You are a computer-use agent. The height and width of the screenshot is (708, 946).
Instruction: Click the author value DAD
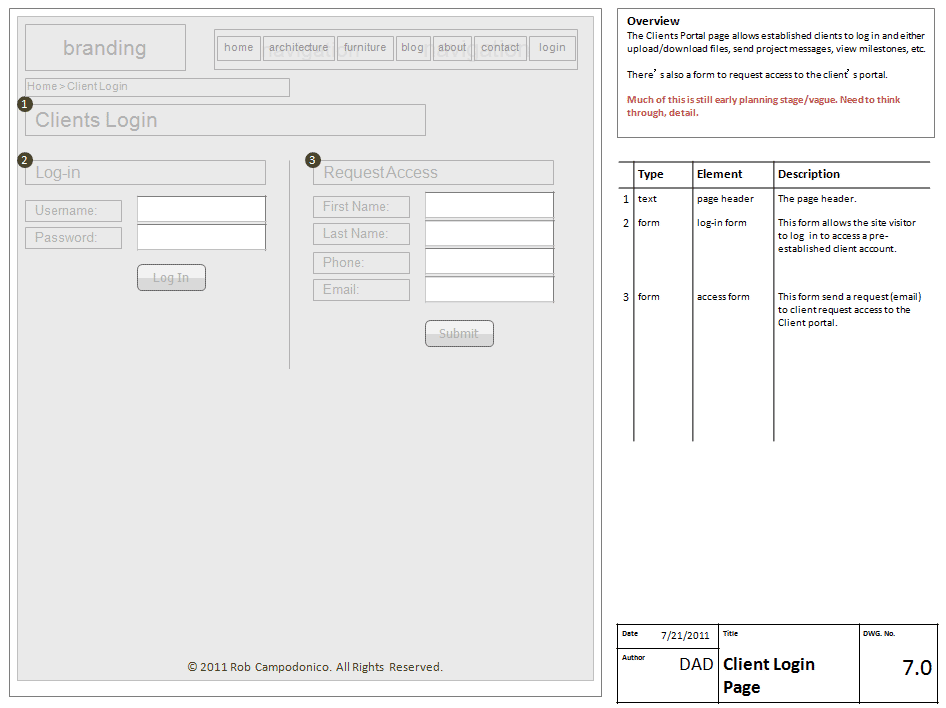pyautogui.click(x=696, y=665)
